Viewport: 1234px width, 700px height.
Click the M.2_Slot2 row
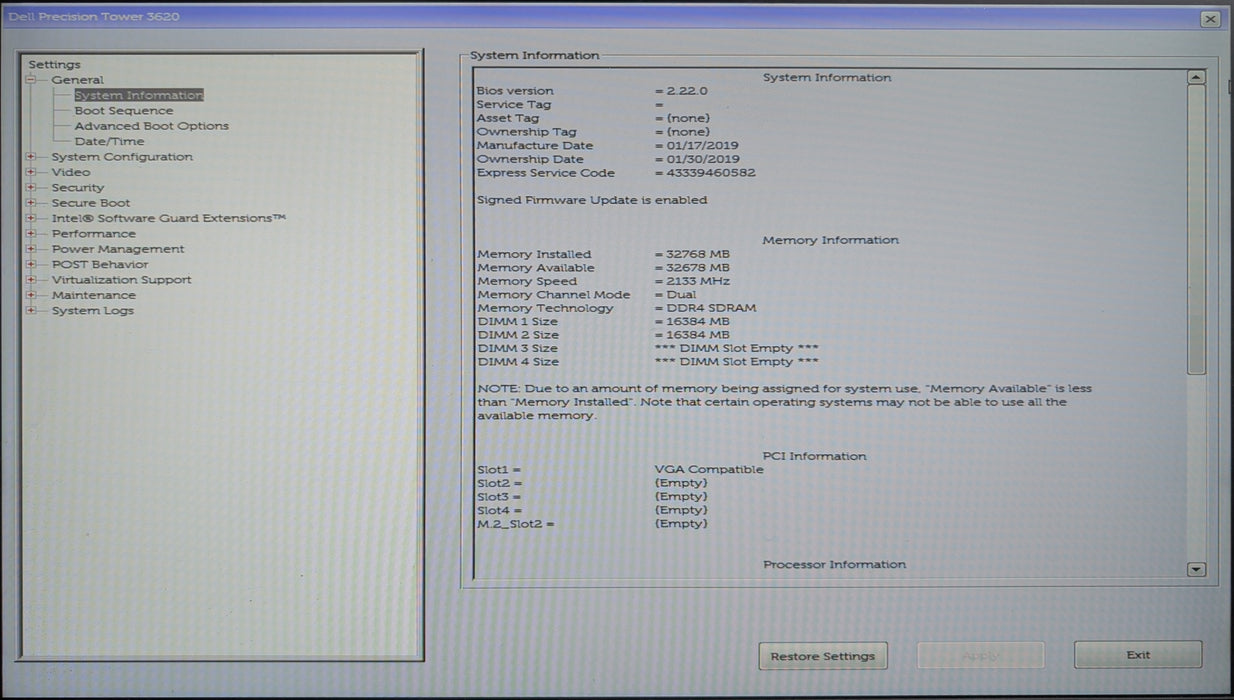click(x=592, y=524)
